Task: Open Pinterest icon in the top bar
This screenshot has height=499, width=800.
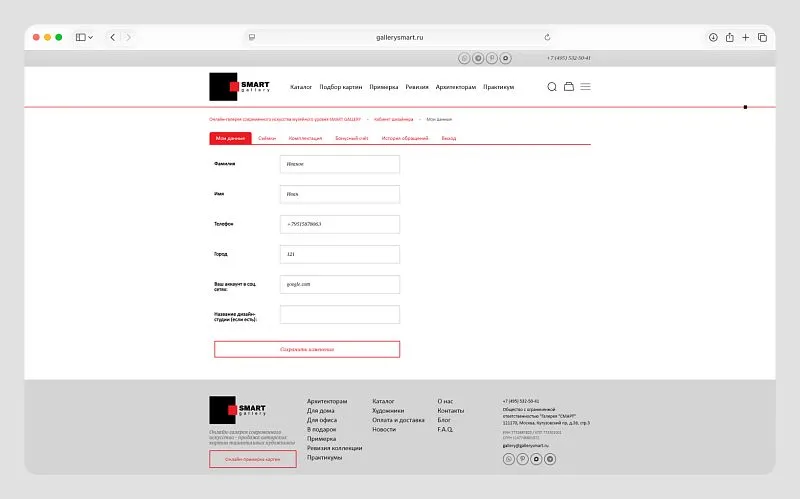Action: 491,58
